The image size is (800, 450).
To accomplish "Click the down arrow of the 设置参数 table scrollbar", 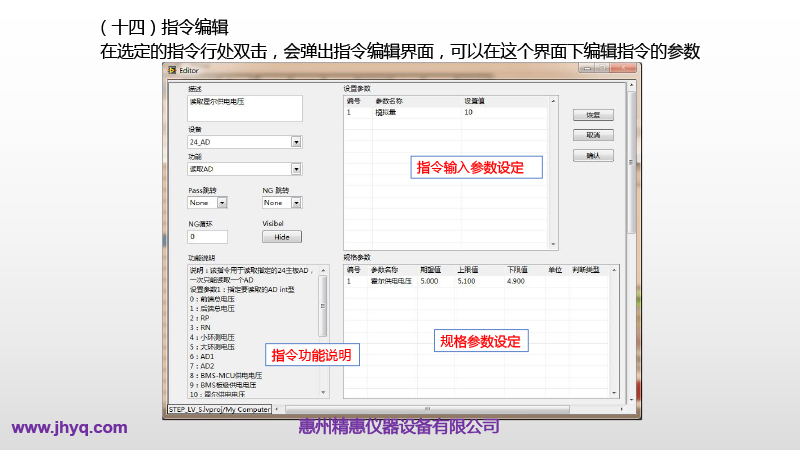I will click(553, 244).
